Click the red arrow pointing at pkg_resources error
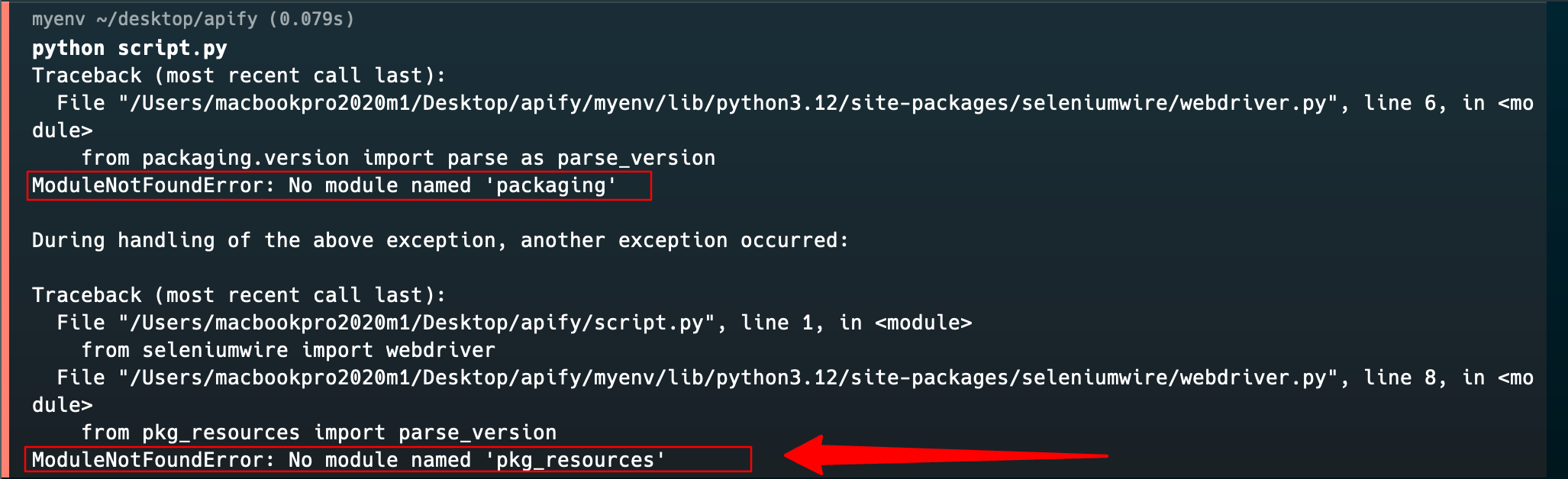This screenshot has width=1568, height=479. pos(945,455)
